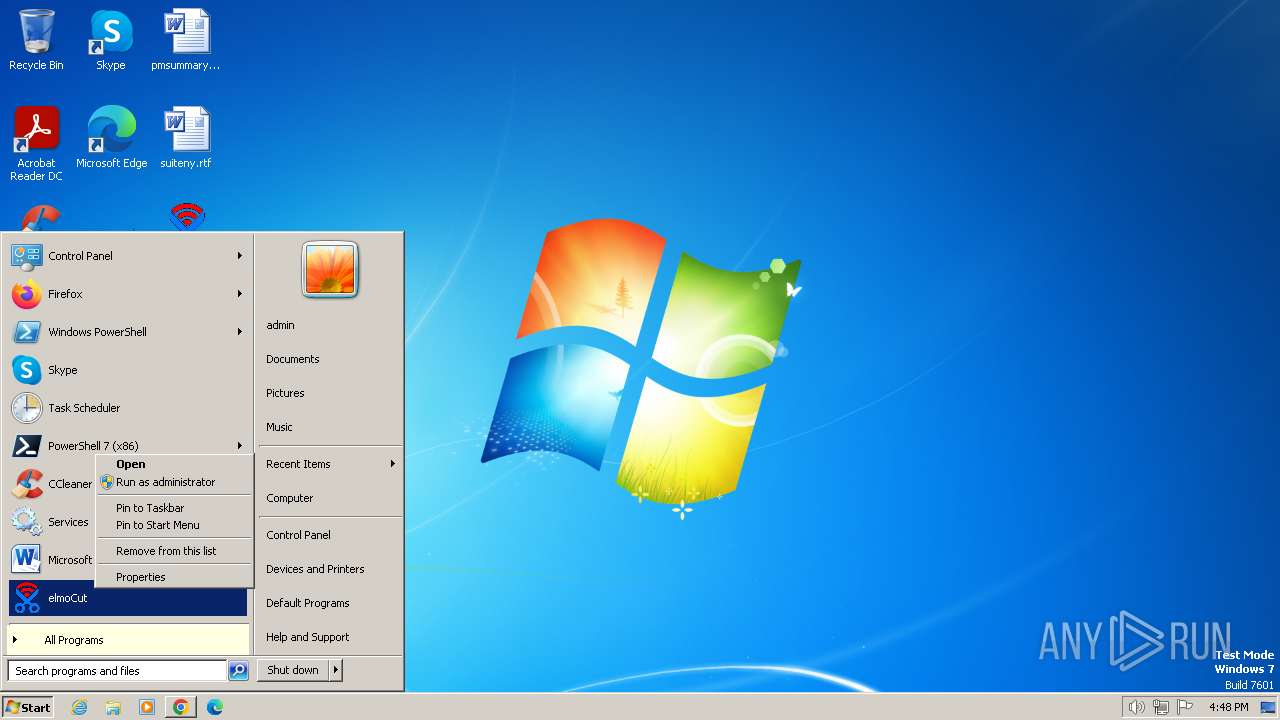Viewport: 1280px width, 720px height.
Task: Click the search magnifier icon in Start menu
Action: click(238, 671)
